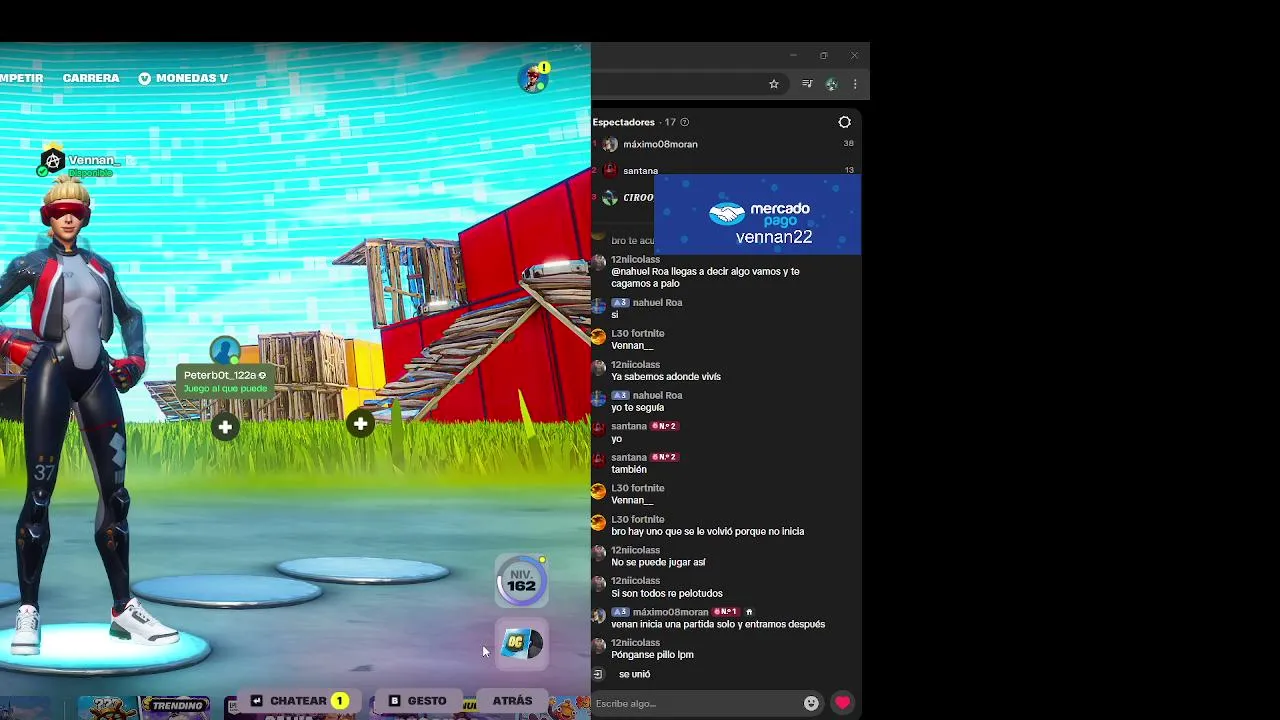Viewport: 1280px width, 720px height.
Task: Click the GESTO button
Action: click(418, 701)
